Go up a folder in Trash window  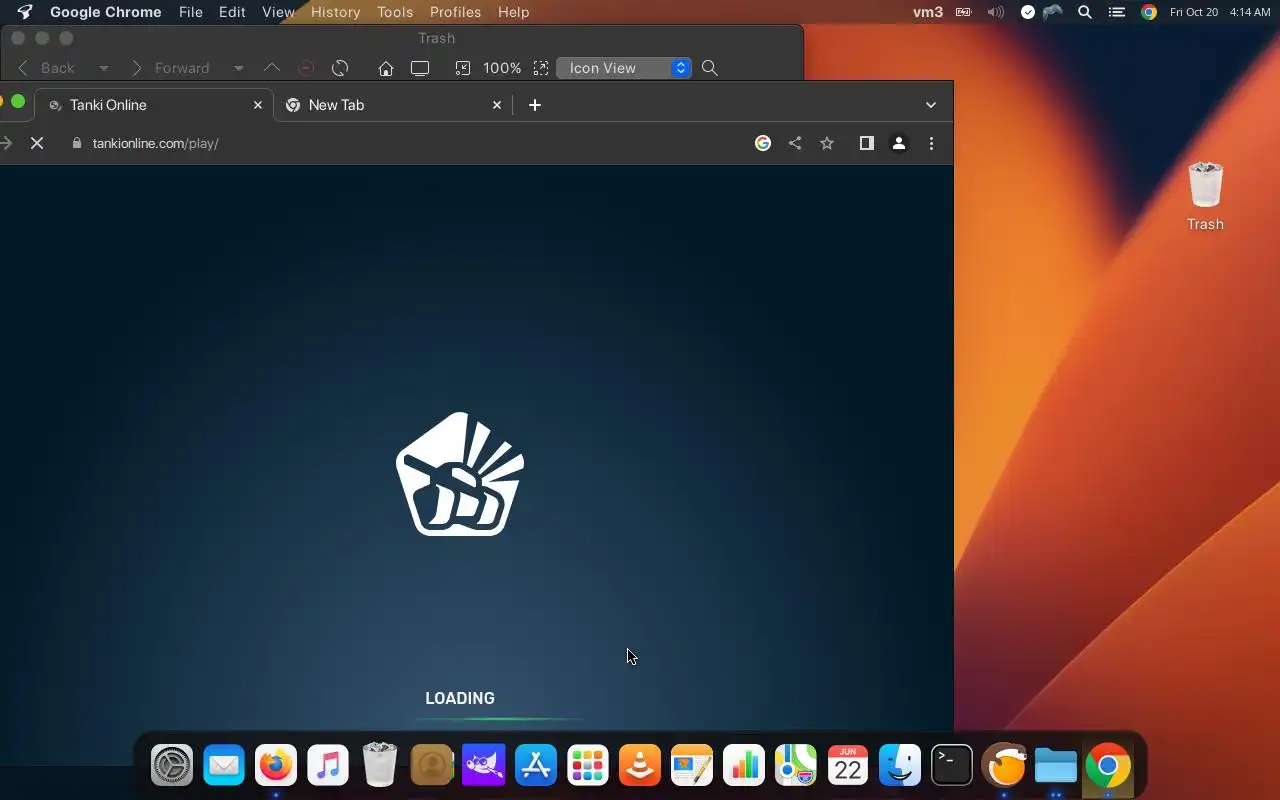[x=272, y=68]
